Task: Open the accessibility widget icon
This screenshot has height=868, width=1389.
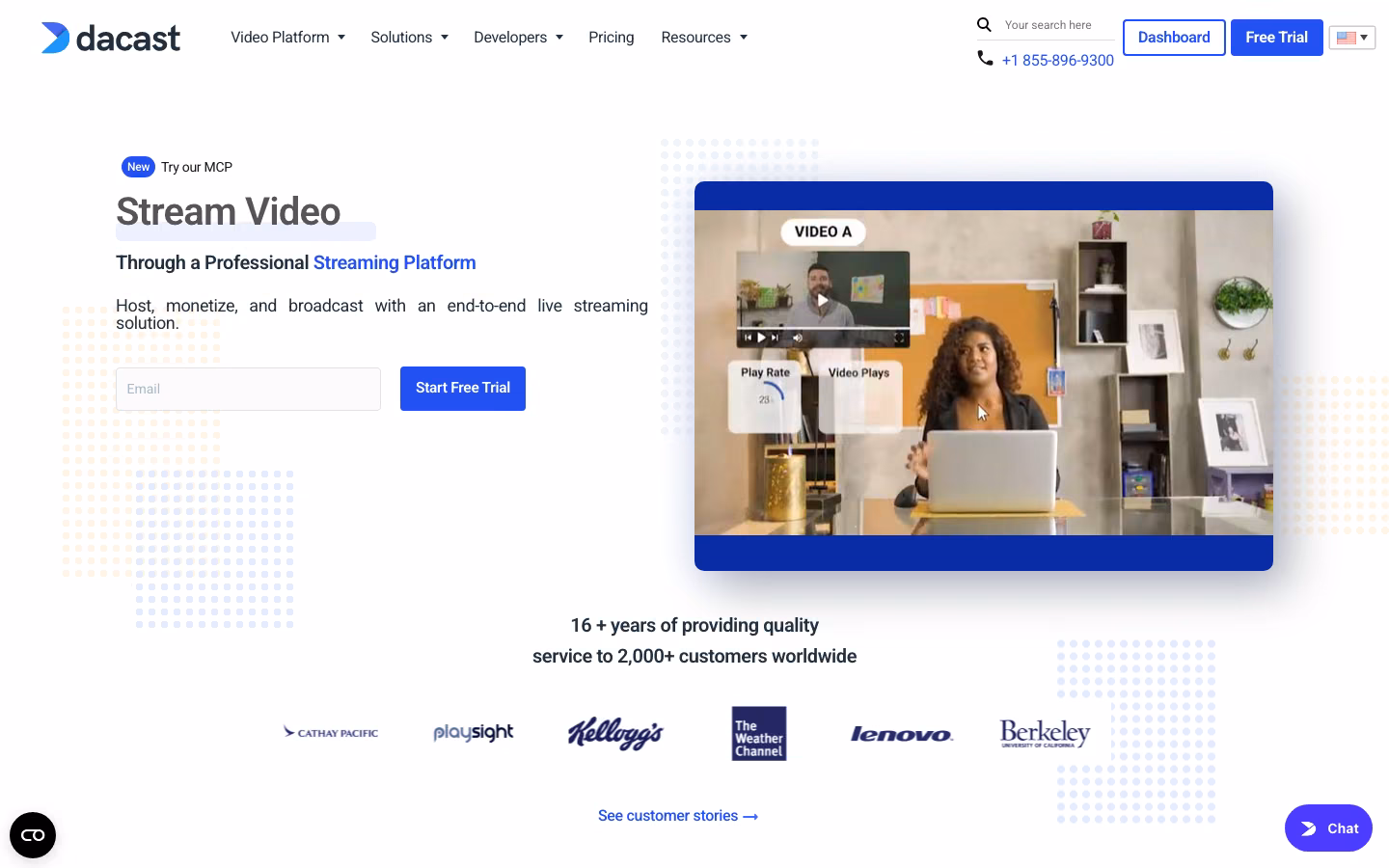Action: click(33, 835)
